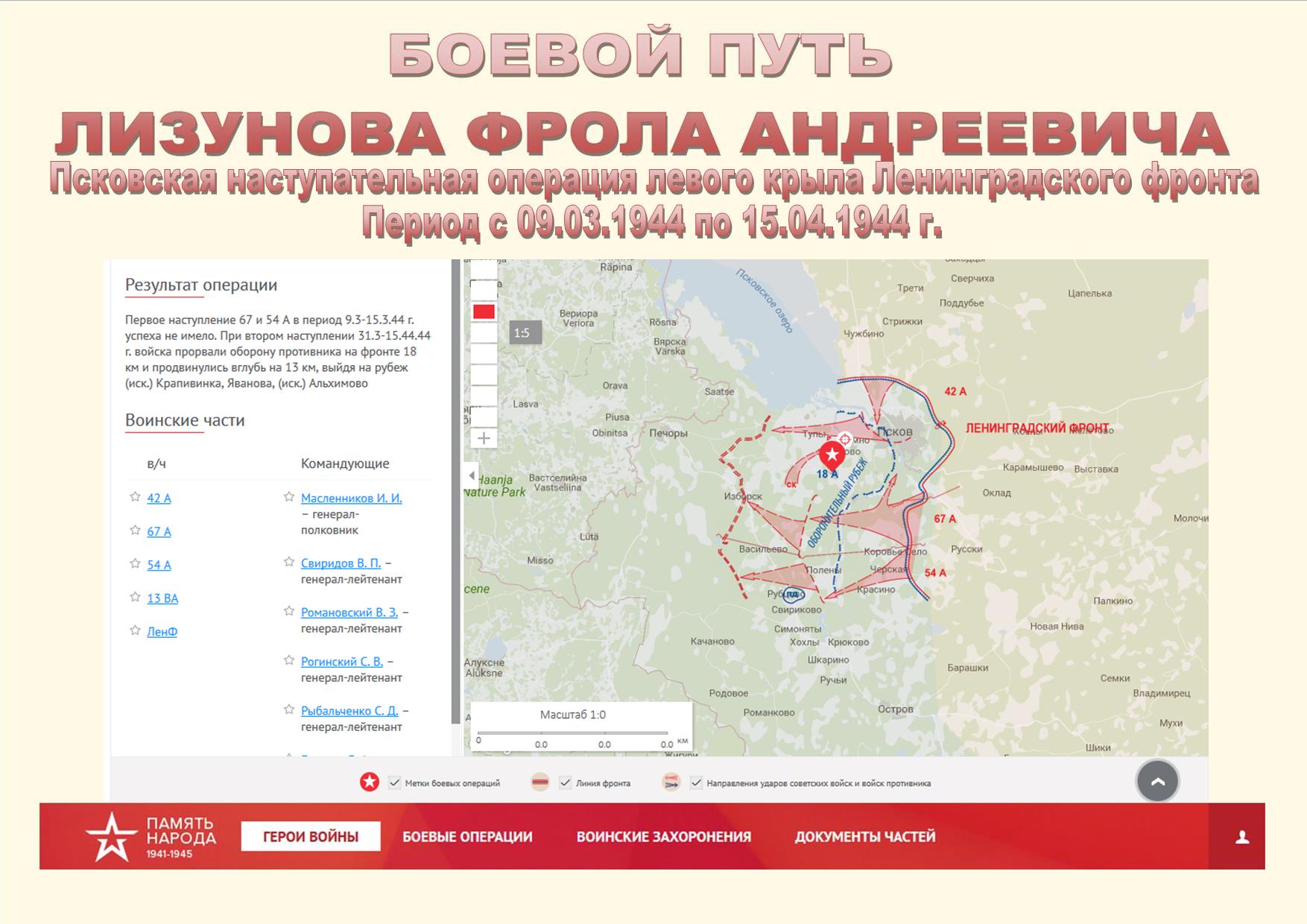Image resolution: width=1307 pixels, height=924 pixels.
Task: Open Рыбальченко С. Д. commander link
Action: pyautogui.click(x=349, y=710)
